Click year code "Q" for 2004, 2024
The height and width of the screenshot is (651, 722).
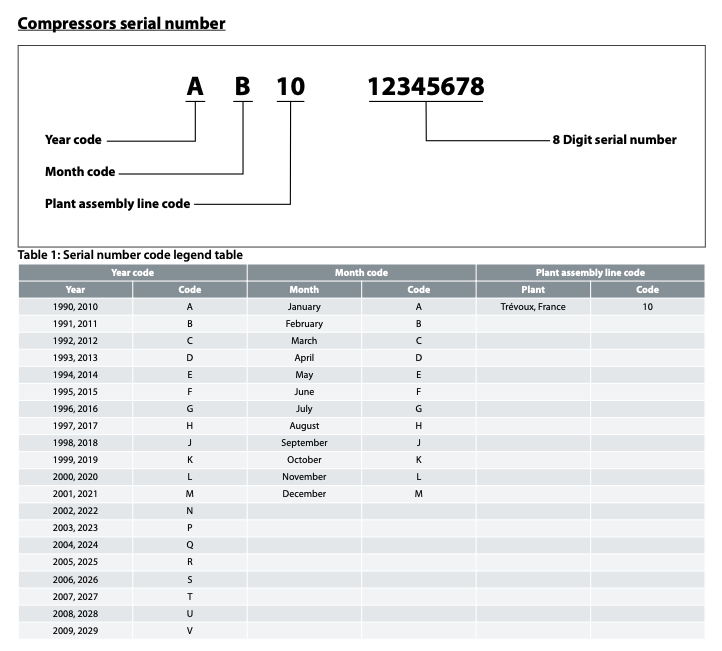tap(190, 545)
